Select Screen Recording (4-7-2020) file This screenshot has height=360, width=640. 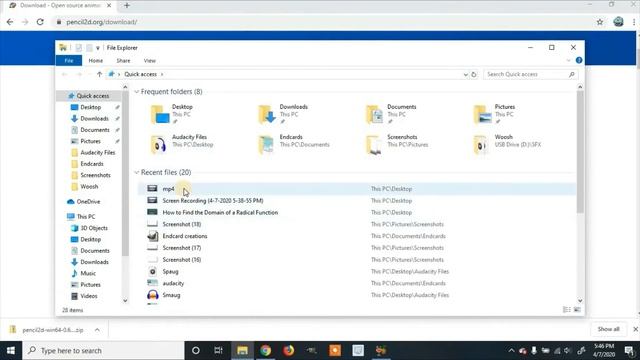coord(357,201)
